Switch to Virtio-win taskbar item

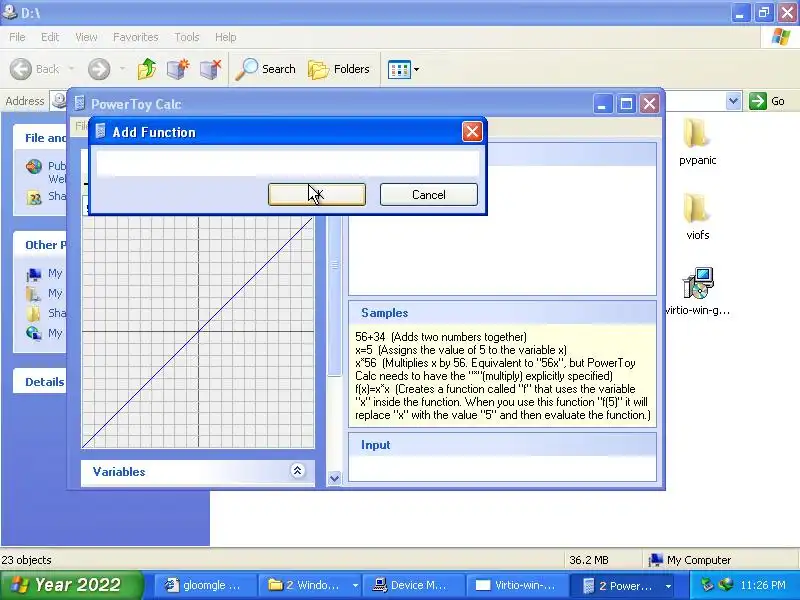pyautogui.click(x=517, y=585)
